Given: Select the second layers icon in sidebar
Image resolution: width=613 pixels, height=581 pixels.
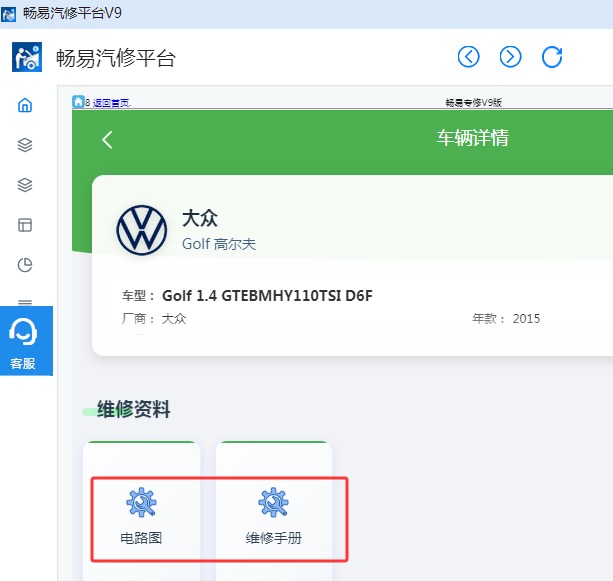Looking at the screenshot, I should (x=25, y=185).
